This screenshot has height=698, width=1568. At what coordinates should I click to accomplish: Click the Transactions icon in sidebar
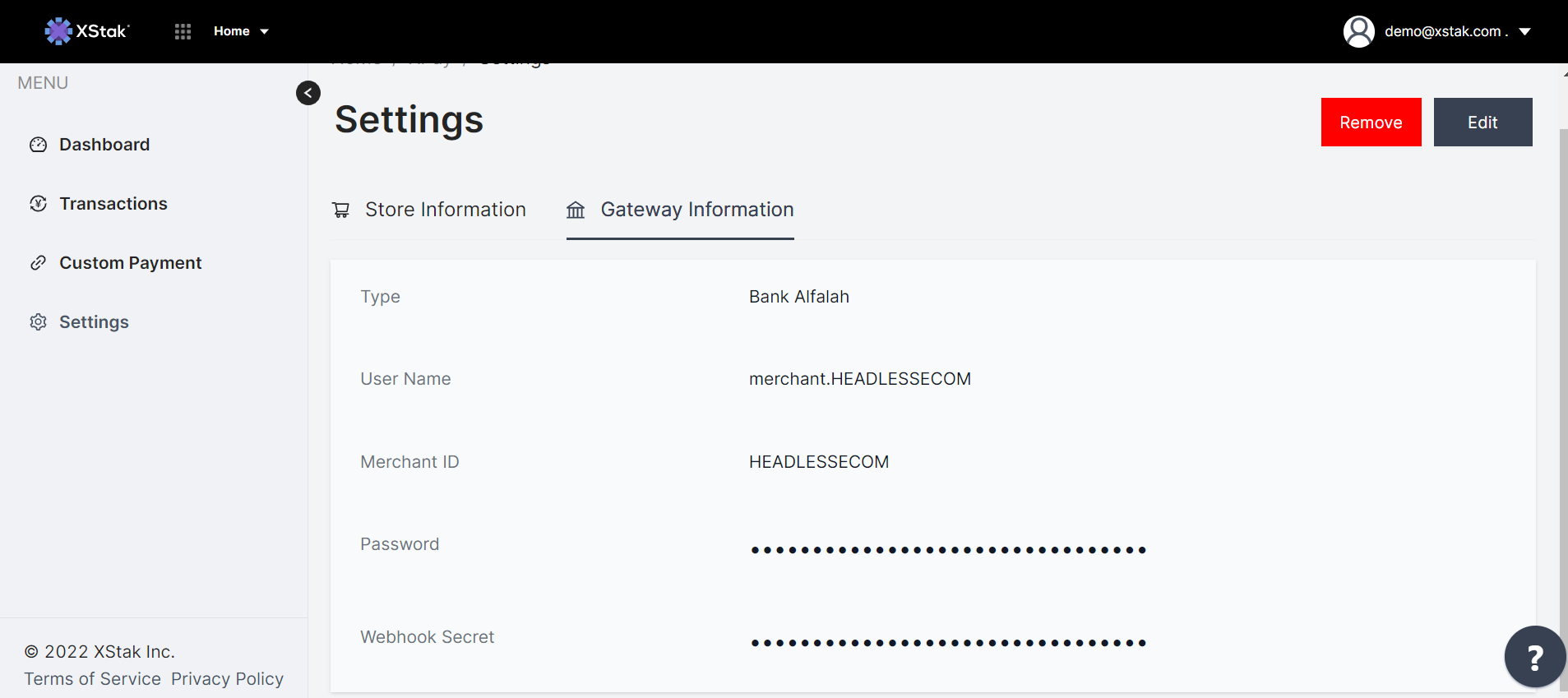(39, 204)
